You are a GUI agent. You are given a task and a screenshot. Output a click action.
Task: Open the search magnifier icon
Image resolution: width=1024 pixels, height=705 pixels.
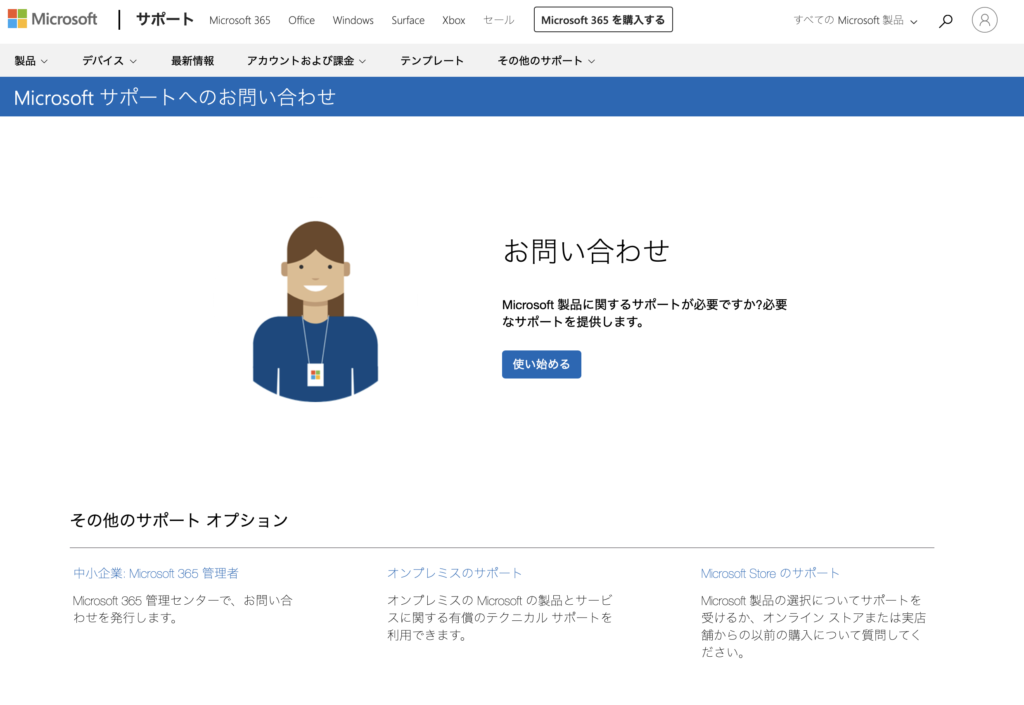[945, 21]
